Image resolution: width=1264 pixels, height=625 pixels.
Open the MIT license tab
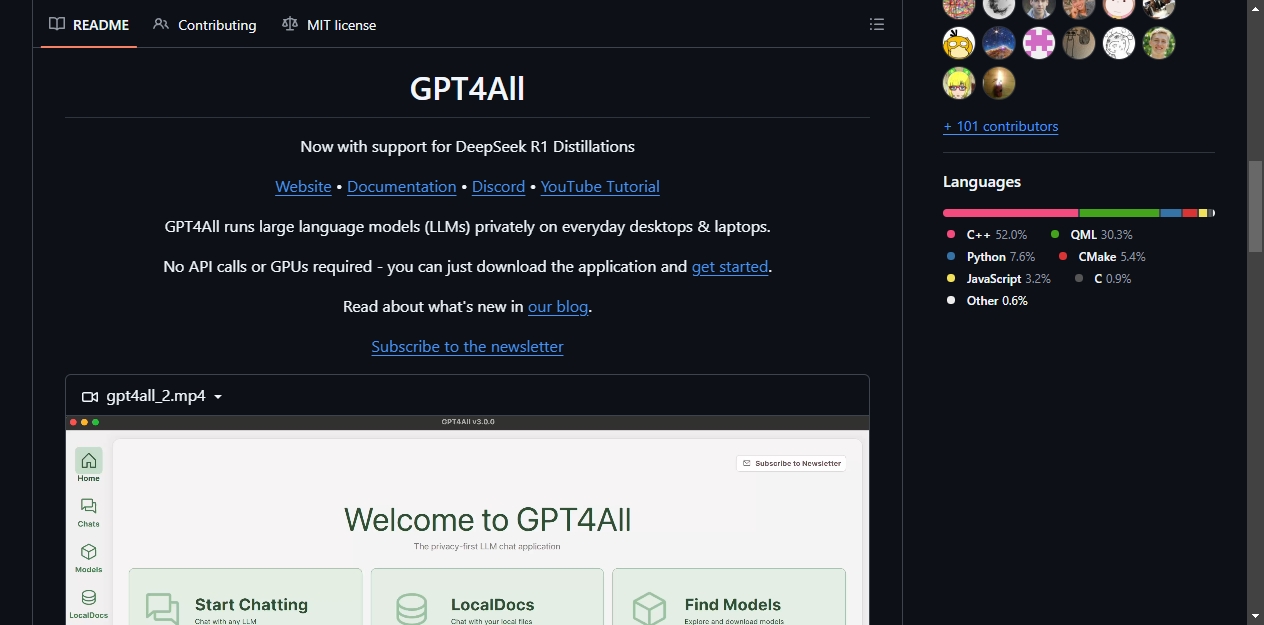pyautogui.click(x=329, y=24)
